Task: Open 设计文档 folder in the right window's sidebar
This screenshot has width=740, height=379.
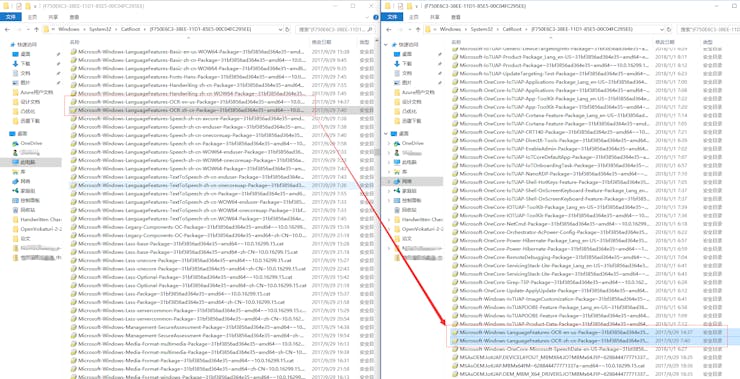Action: click(408, 102)
